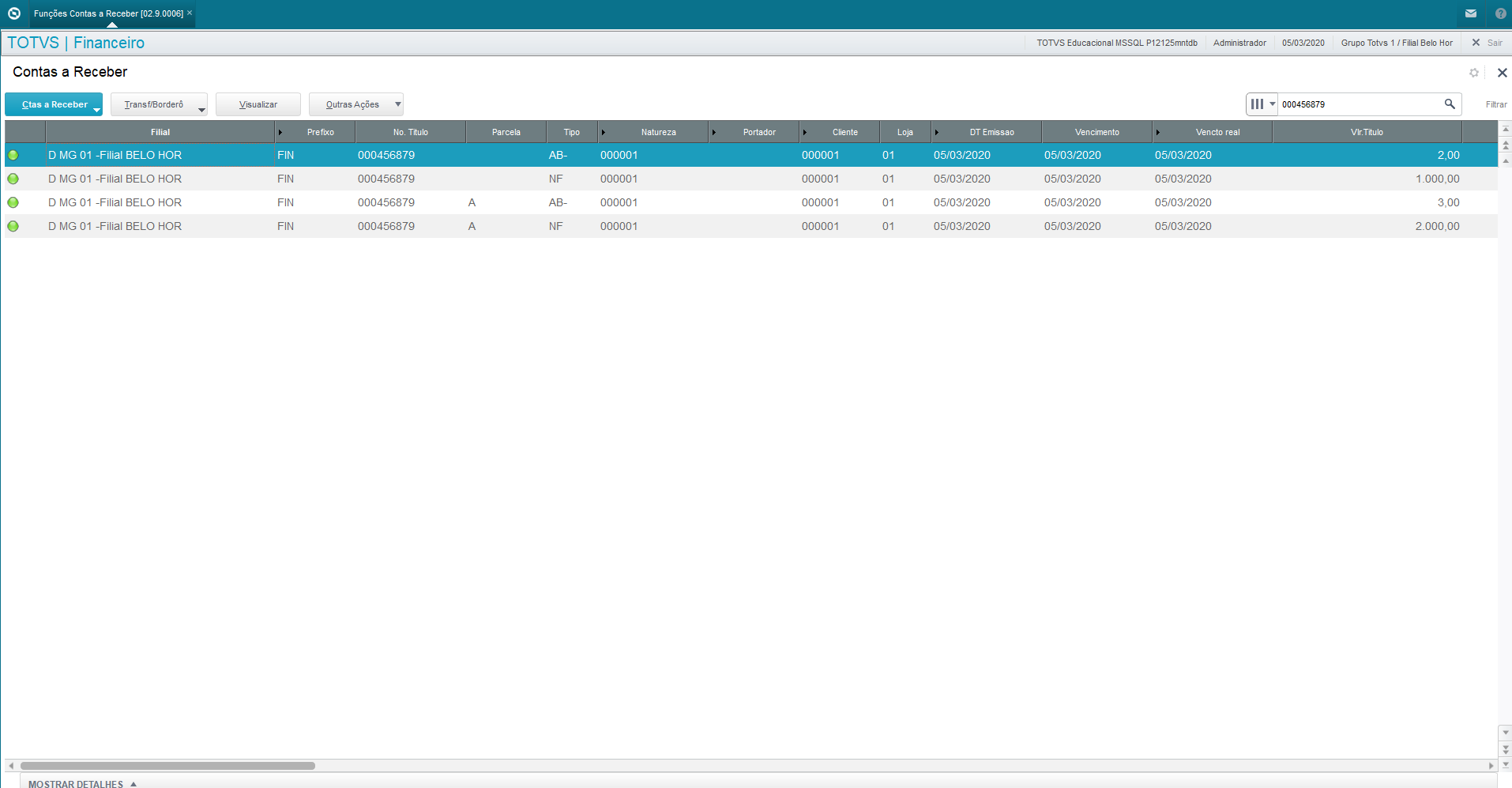Sort by the Tipo column header
Viewport: 1512px width, 788px height.
572,132
